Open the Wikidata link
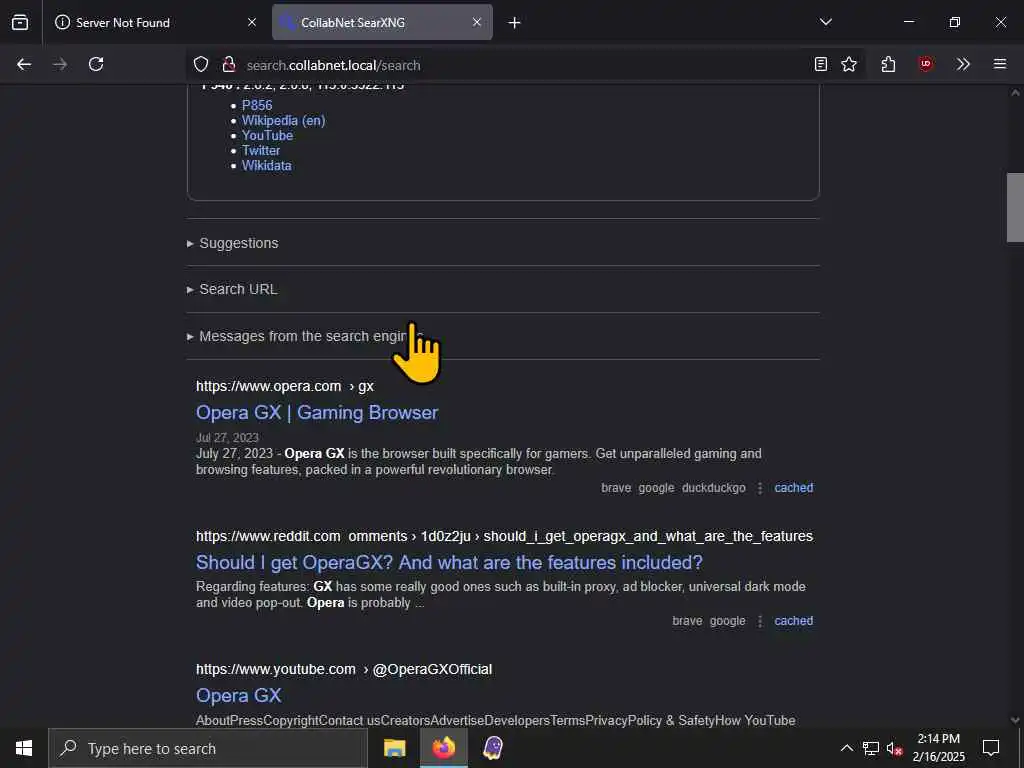 pyautogui.click(x=266, y=165)
